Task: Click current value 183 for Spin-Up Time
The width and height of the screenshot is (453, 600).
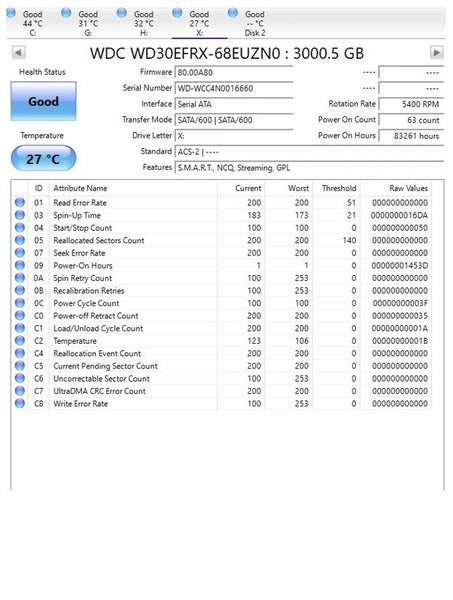Action: [x=254, y=215]
